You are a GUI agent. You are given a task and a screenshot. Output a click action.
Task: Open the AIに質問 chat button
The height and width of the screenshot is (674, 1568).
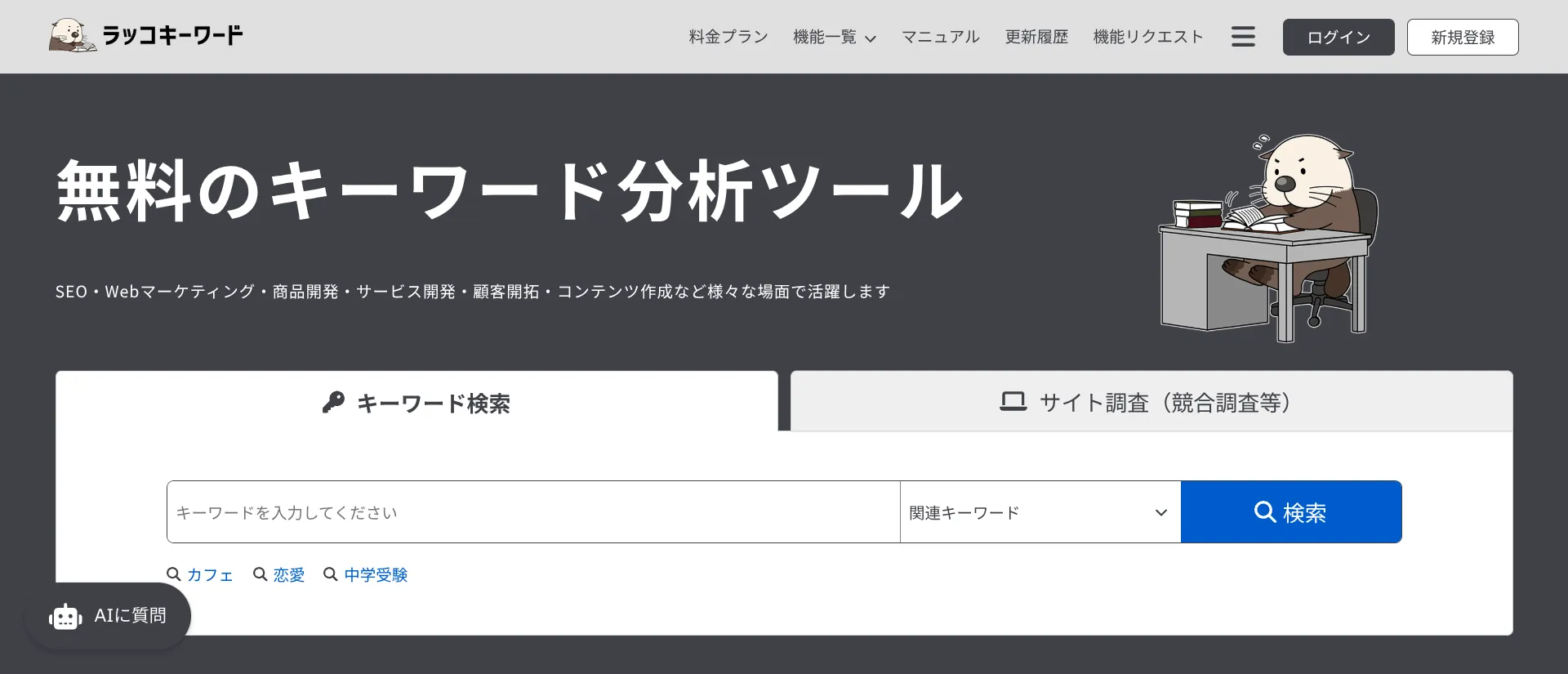pyautogui.click(x=108, y=616)
